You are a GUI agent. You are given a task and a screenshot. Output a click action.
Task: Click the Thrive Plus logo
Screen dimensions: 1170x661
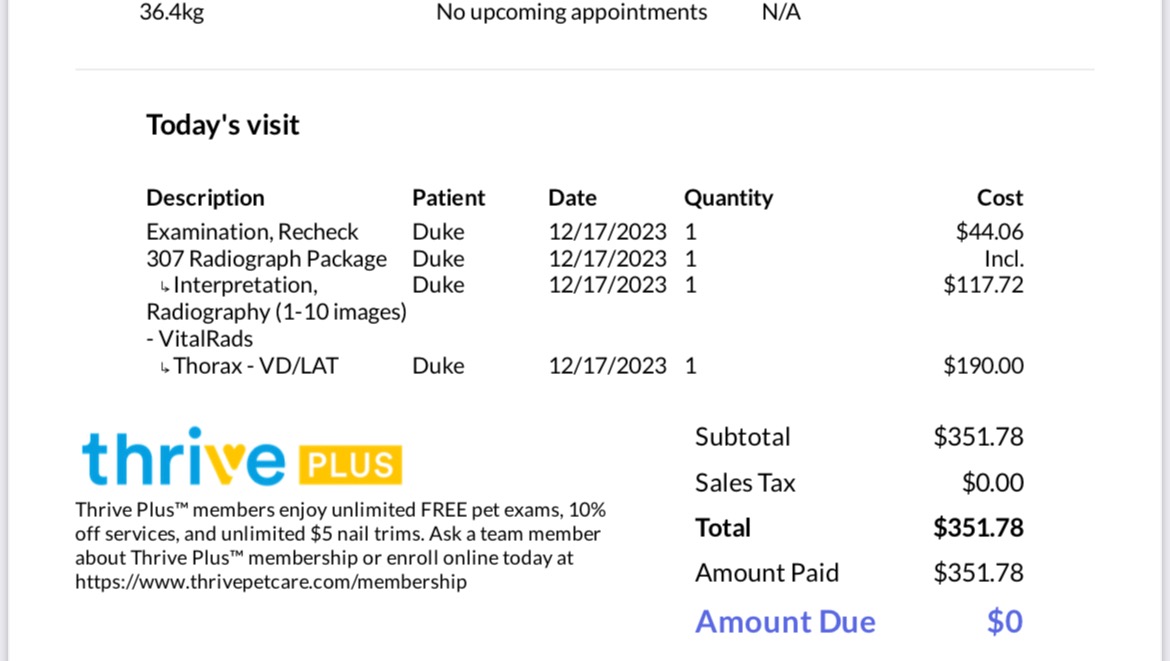point(242,457)
